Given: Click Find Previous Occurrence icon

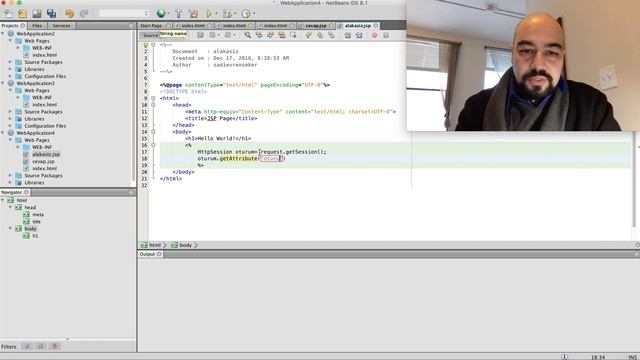Looking at the screenshot, I should pos(259,36).
